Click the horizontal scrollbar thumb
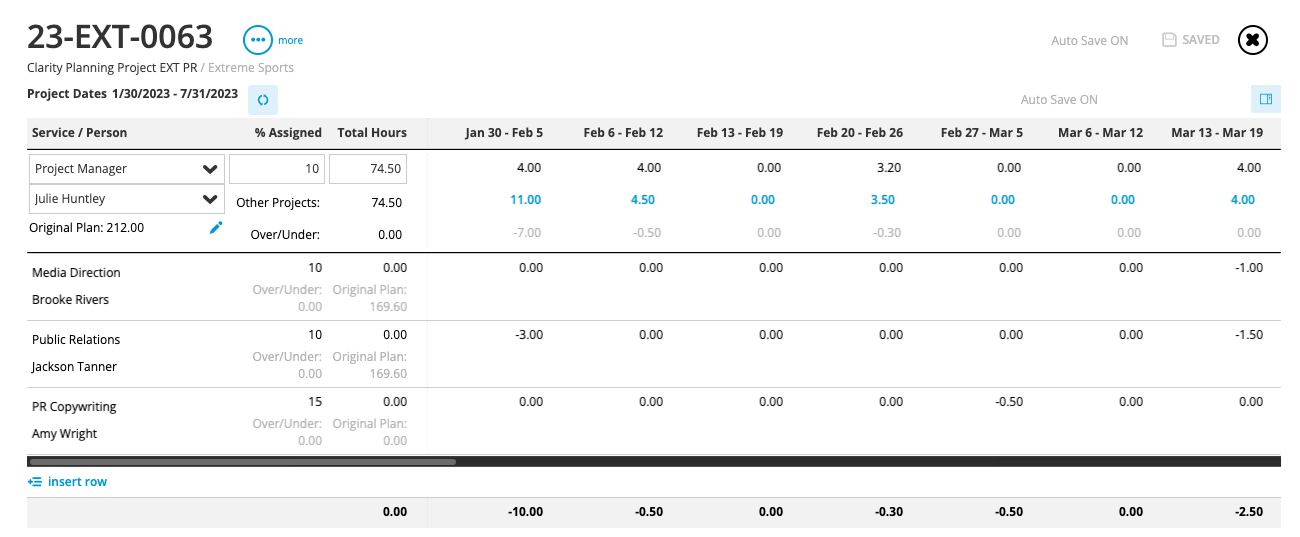The image size is (1300, 537). (242, 462)
